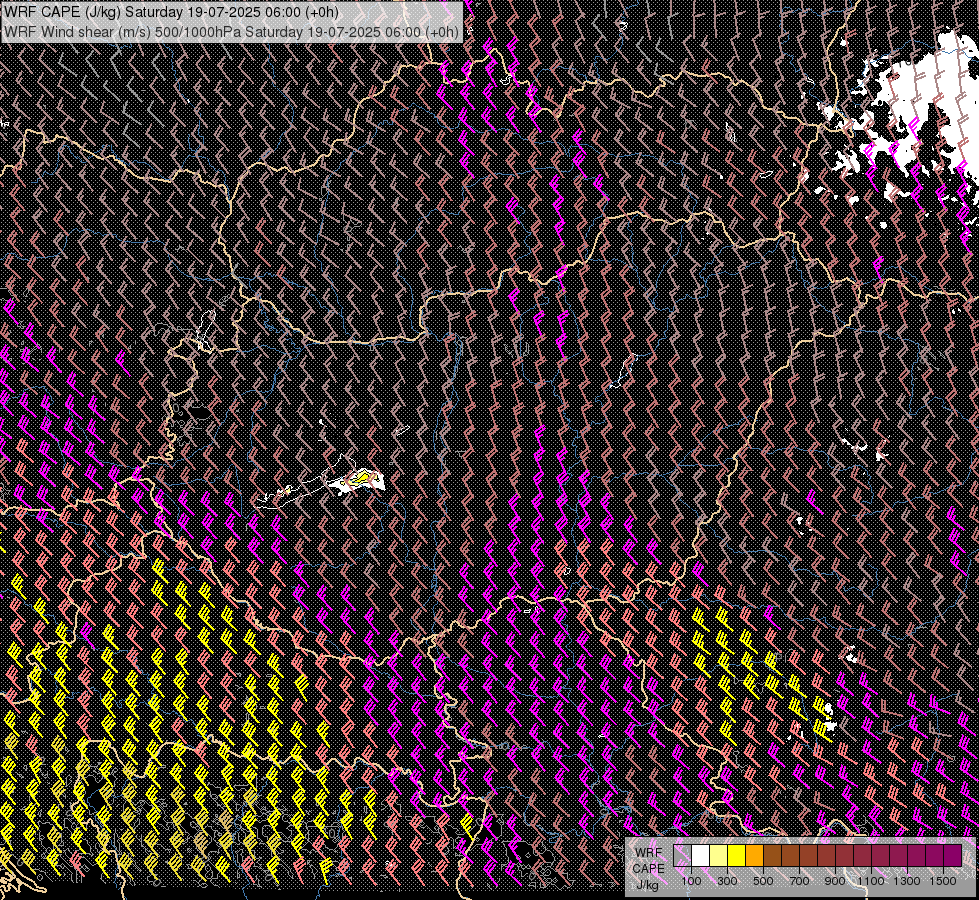Click the legend value 100

point(691,881)
